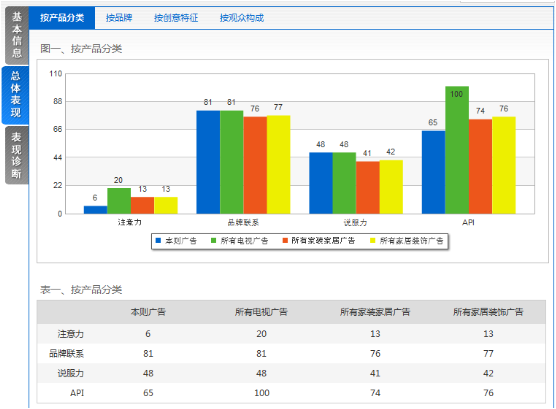Click blue 本则广告 legend swatch
The width and height of the screenshot is (556, 409).
click(x=158, y=241)
